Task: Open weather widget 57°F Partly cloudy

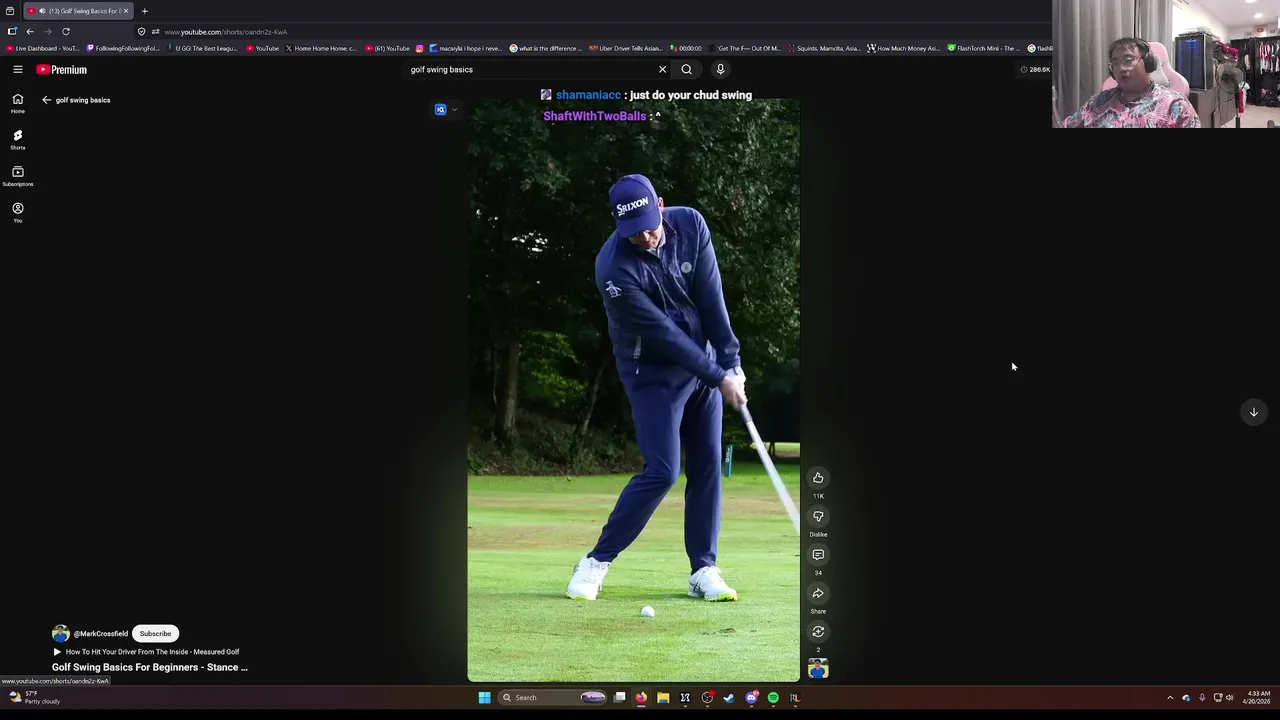Action: click(x=34, y=697)
